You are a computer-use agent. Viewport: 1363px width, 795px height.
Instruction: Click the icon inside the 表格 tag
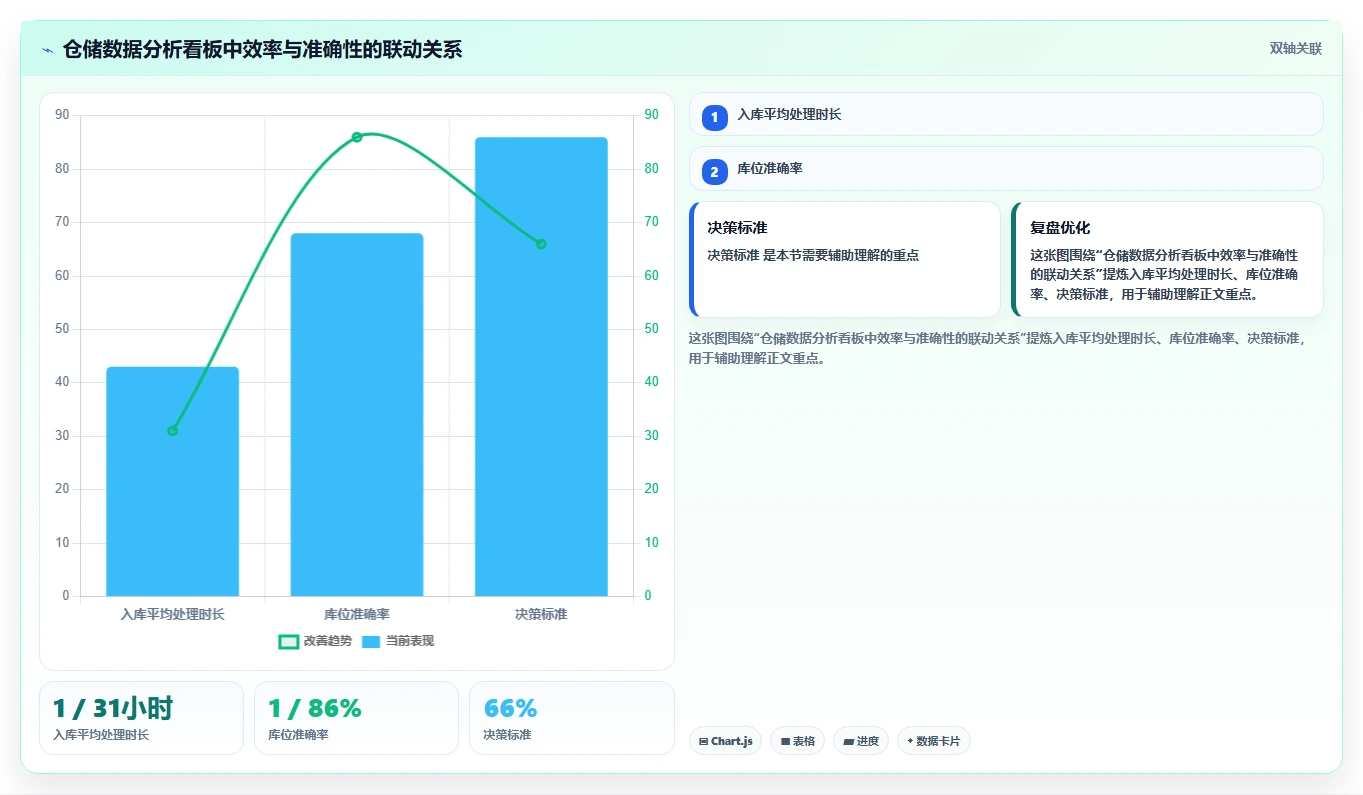pyautogui.click(x=785, y=742)
